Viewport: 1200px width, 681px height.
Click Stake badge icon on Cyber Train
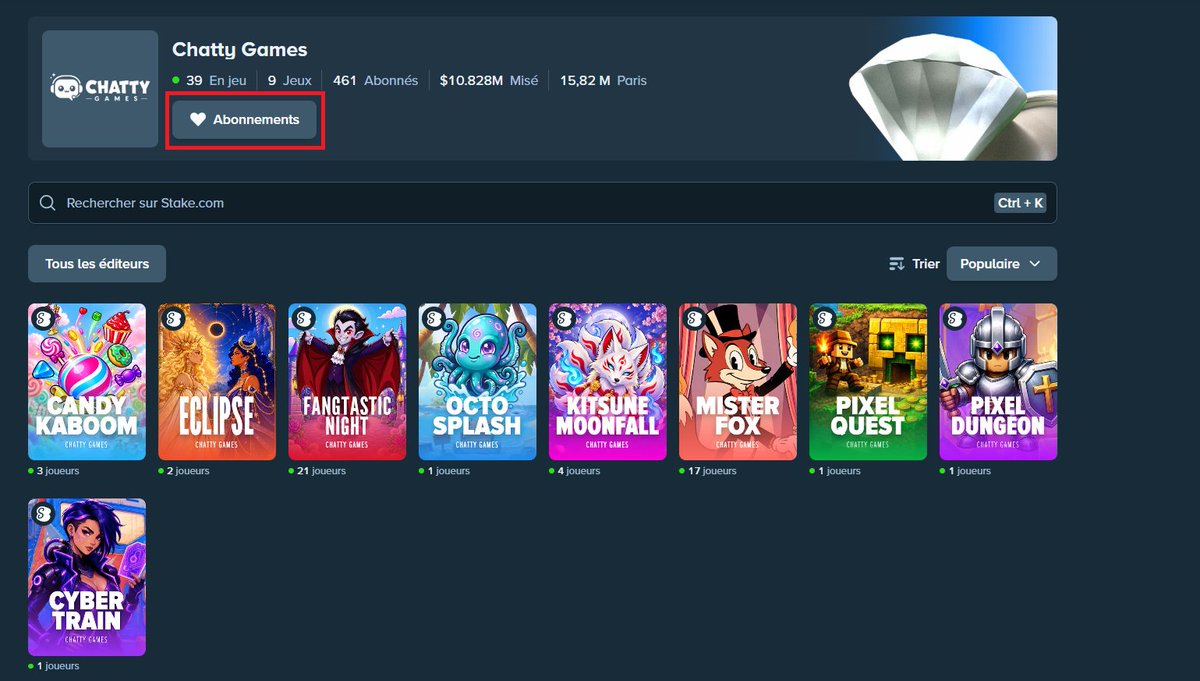(43, 514)
